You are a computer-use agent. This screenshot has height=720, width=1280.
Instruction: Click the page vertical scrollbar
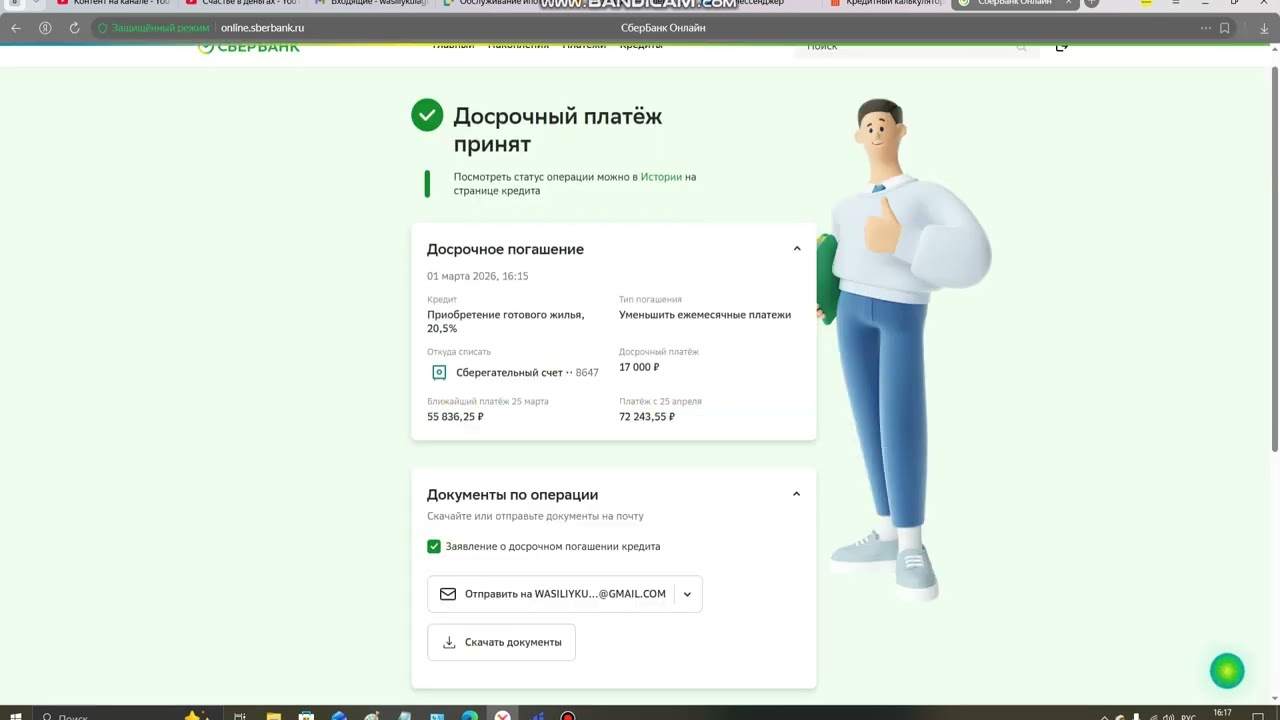coord(1274,258)
